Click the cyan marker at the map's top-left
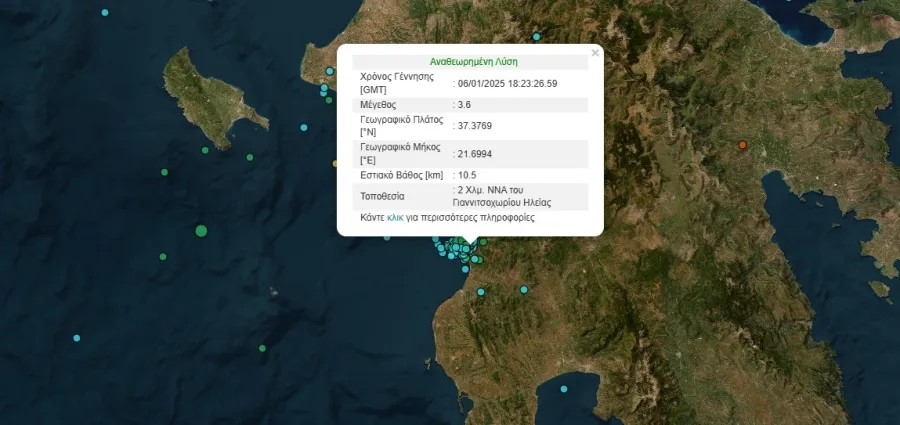Screen dimensions: 900x425 [104, 12]
